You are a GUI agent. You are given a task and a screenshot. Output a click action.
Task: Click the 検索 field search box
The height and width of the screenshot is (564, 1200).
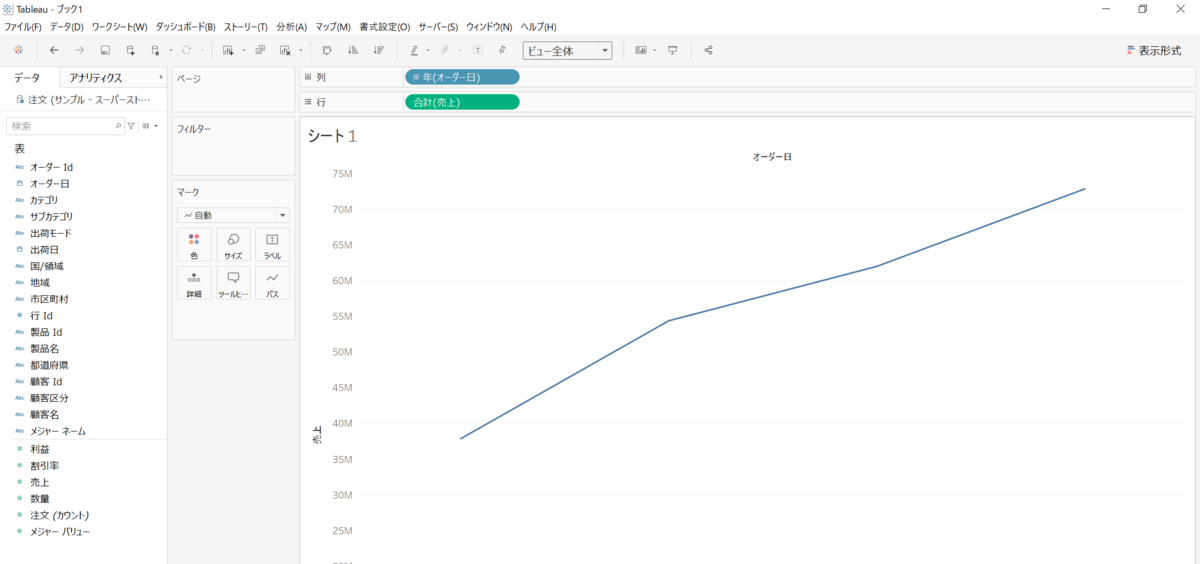click(62, 126)
